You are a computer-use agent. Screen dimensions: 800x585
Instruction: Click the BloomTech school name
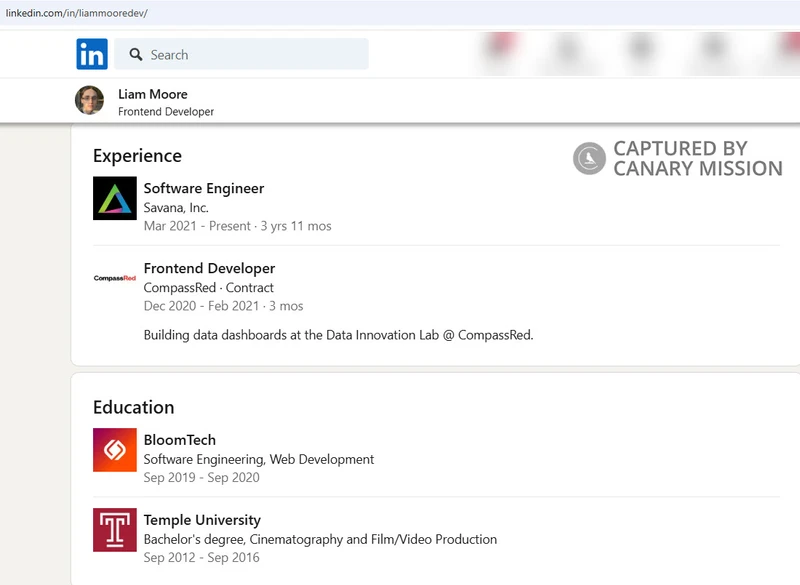(x=178, y=440)
